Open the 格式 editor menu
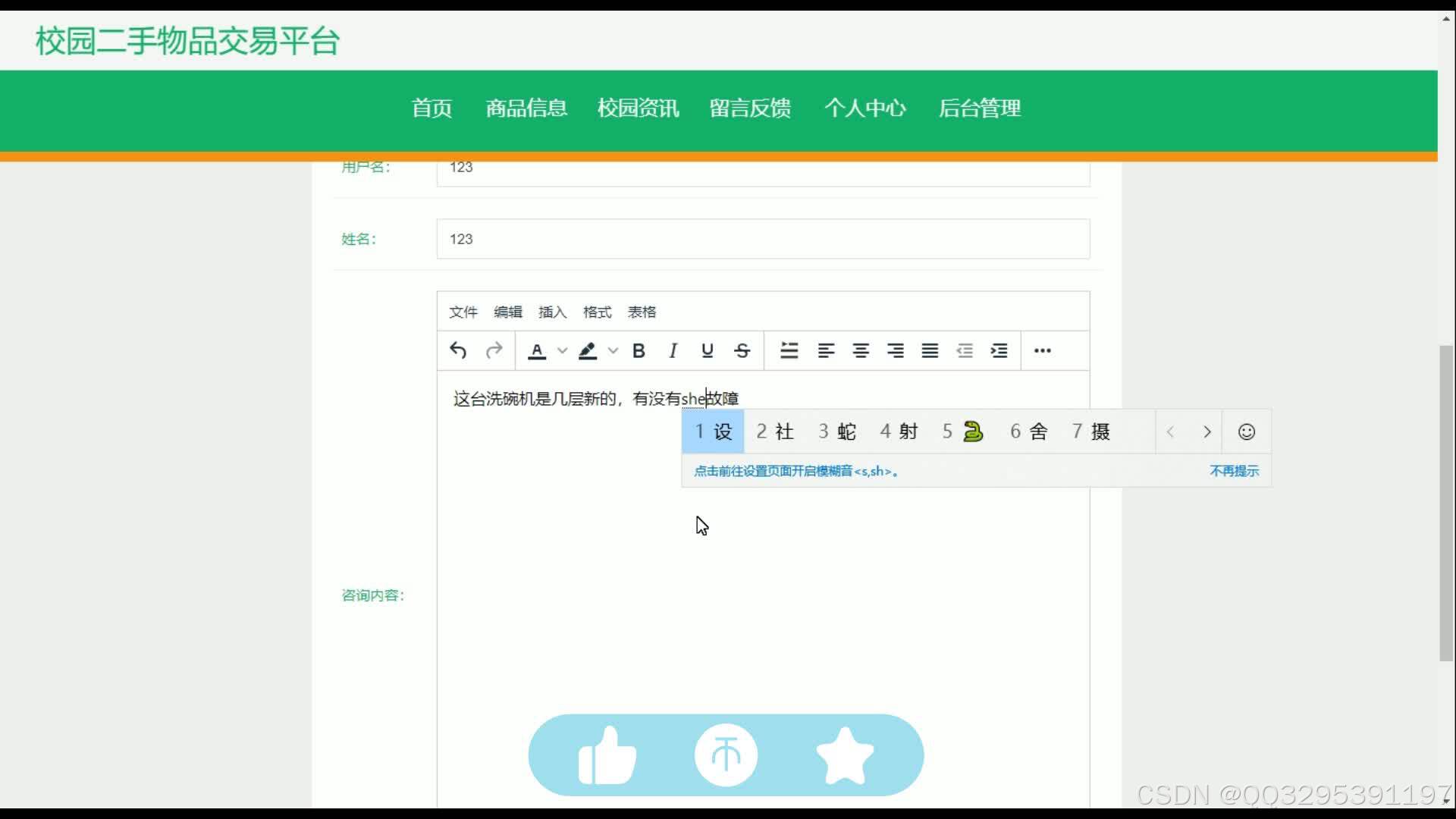 (598, 312)
